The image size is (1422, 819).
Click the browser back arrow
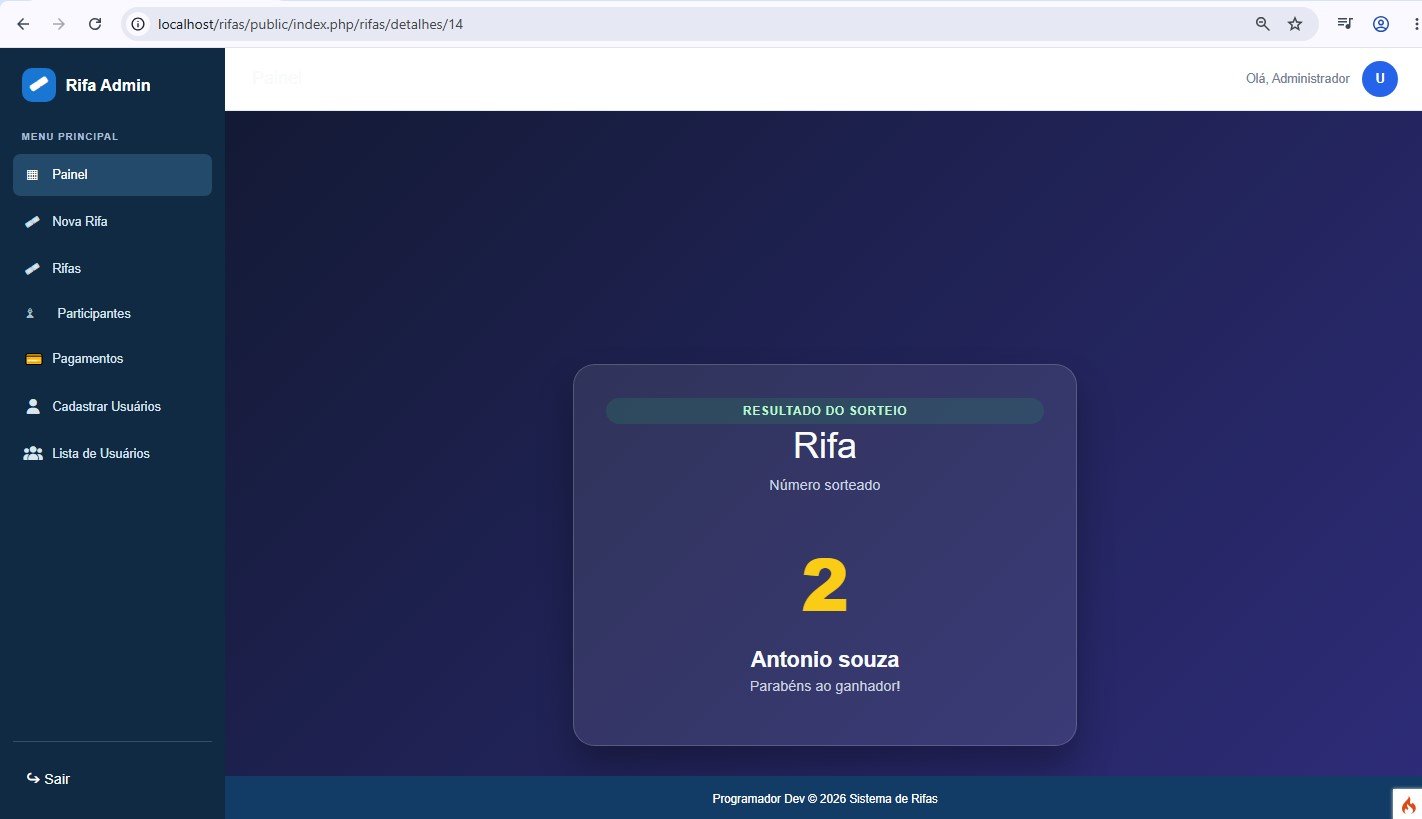(23, 24)
